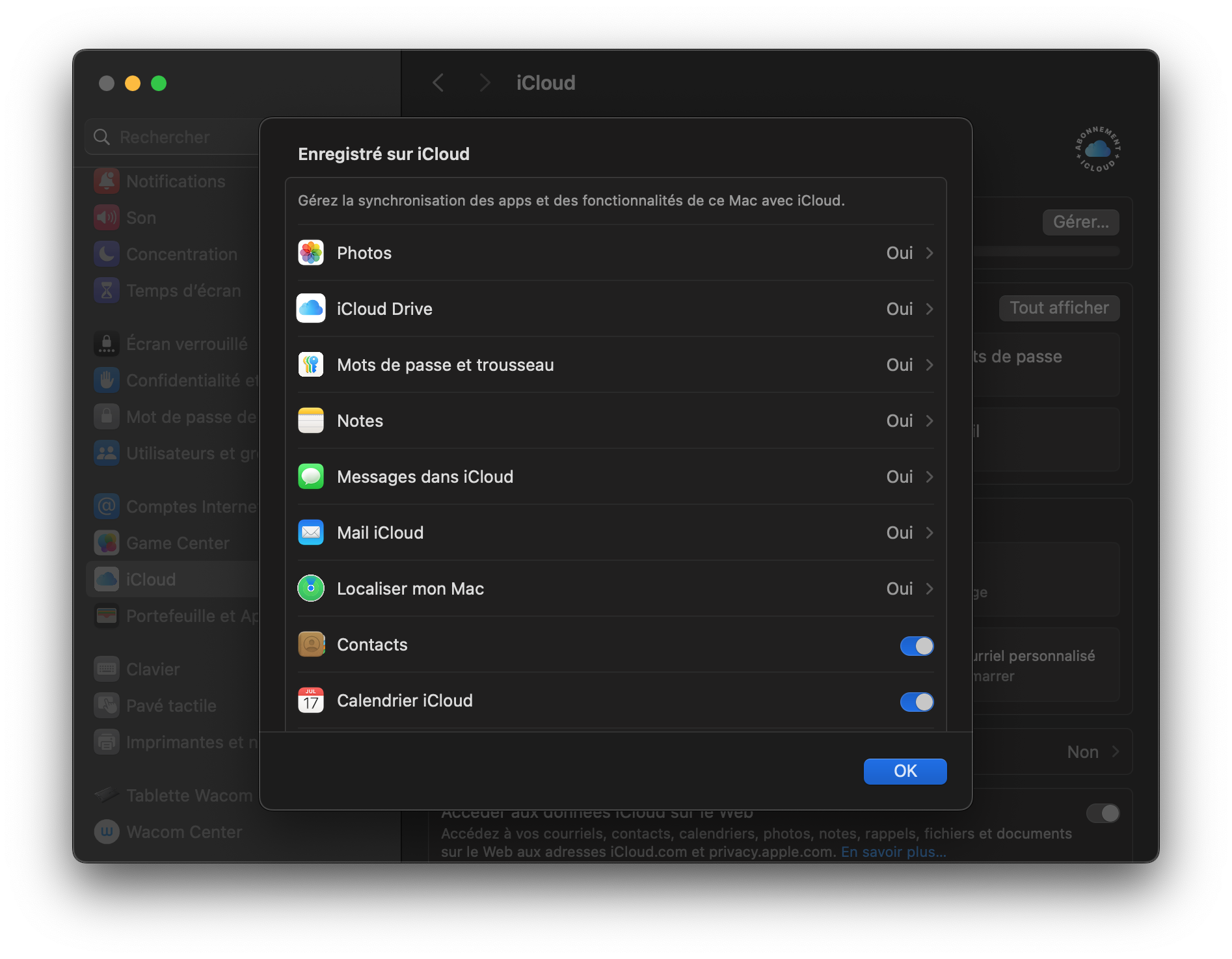Open Notes sync details chevron
Image resolution: width=1232 pixels, height=959 pixels.
[930, 421]
